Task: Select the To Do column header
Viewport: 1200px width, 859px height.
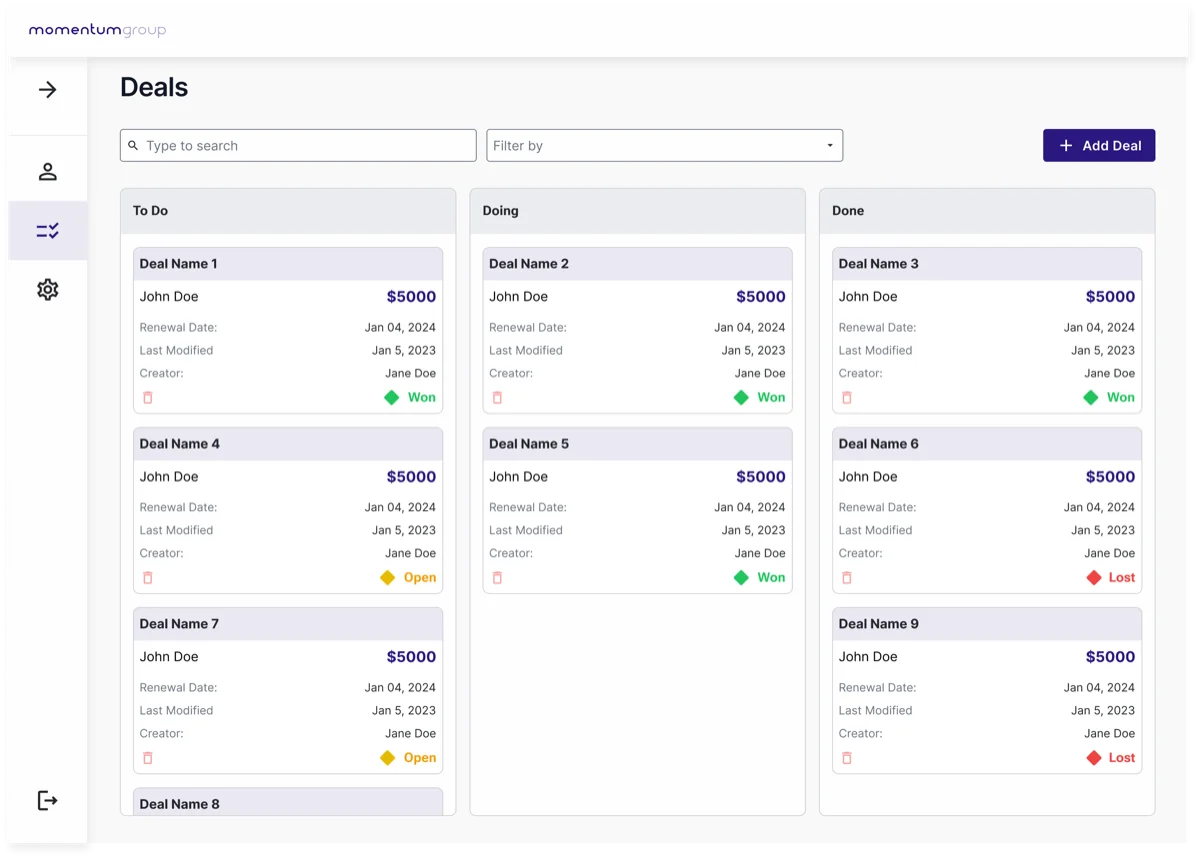Action: [x=288, y=211]
